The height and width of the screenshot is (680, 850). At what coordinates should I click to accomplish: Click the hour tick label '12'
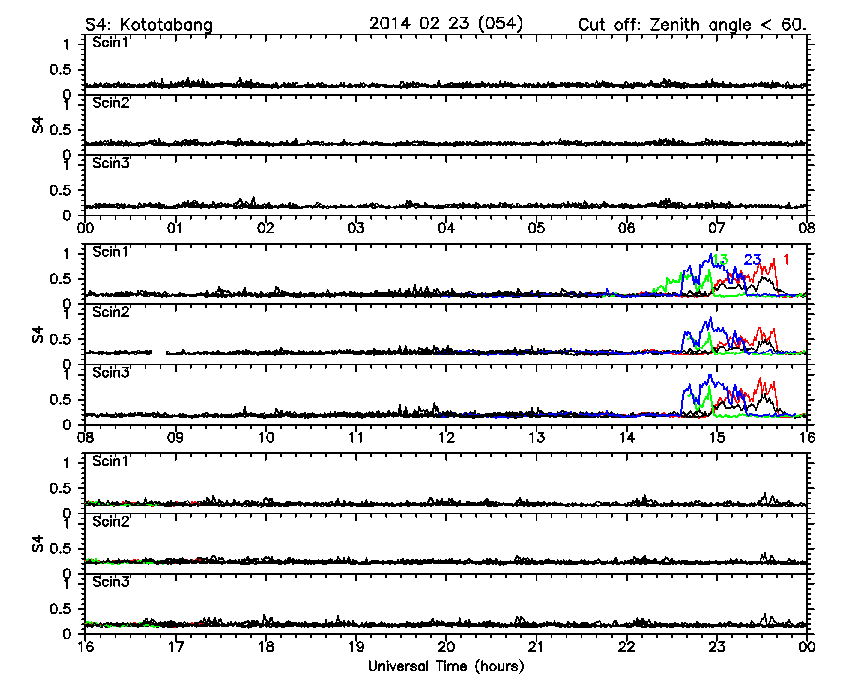tap(446, 437)
